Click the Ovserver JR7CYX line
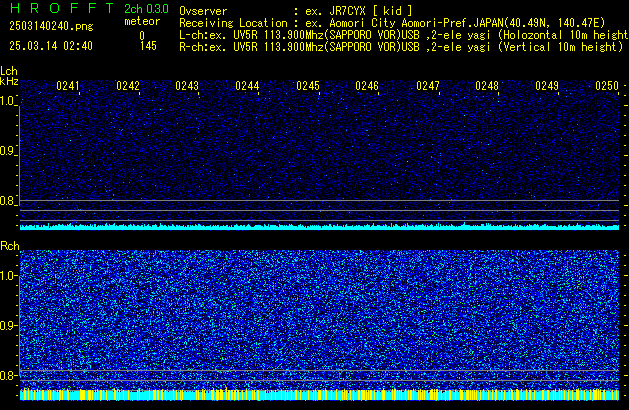Screen dimensions: 629x410 point(296,11)
